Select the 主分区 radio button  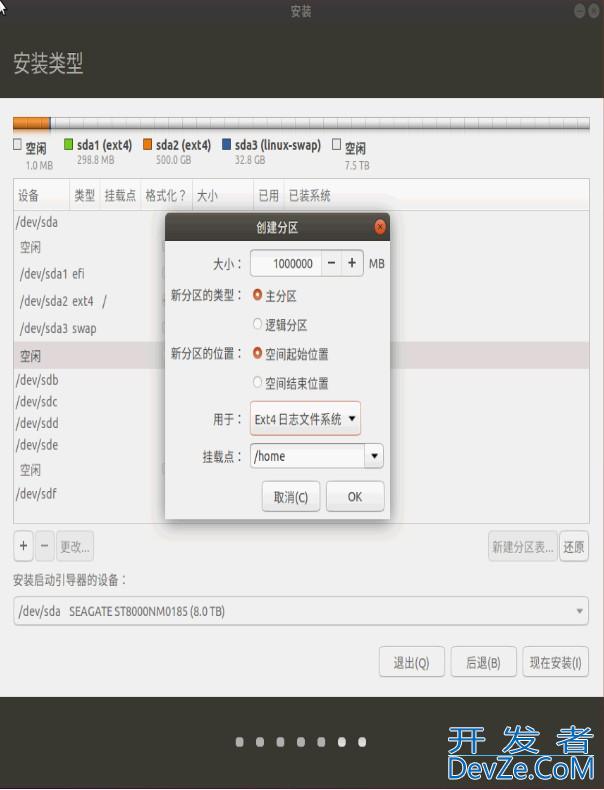257,295
